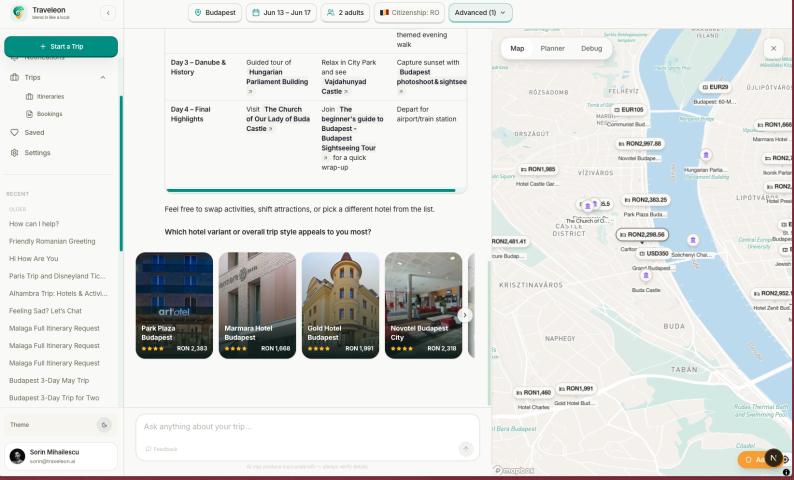Click Sorin Mihailescu's profile avatar
The width and height of the screenshot is (794, 480).
click(17, 456)
